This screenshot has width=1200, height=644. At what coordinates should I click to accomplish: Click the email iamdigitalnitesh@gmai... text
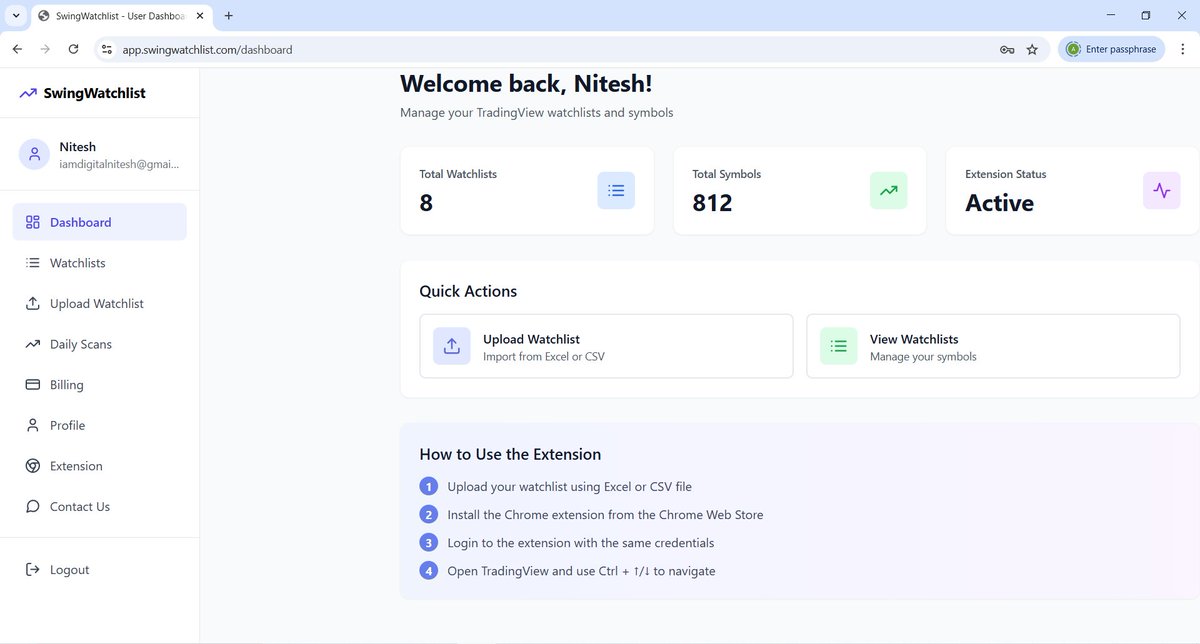click(x=119, y=164)
